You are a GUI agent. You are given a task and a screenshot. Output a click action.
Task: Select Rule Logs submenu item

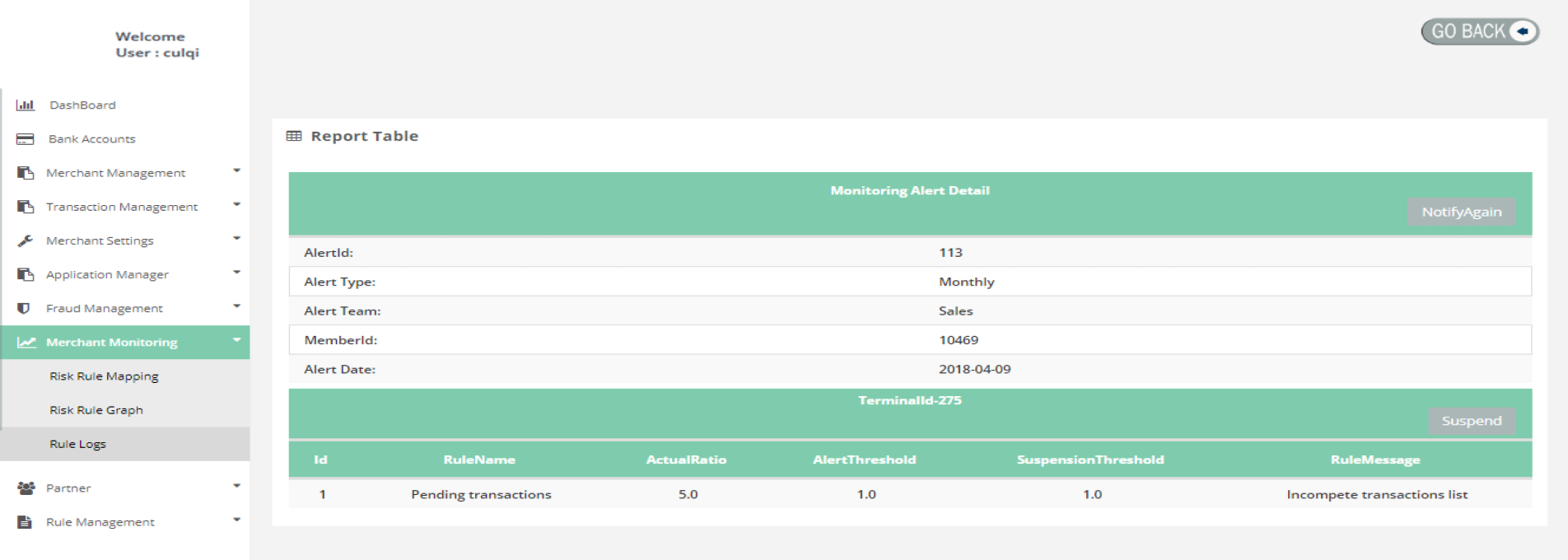click(78, 444)
